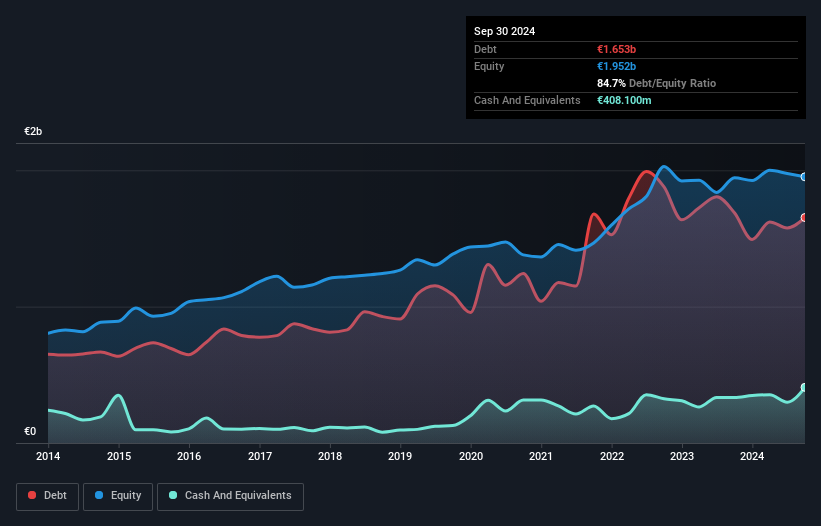
Task: Click the €1.952b equity value in tooltip
Action: 616,66
